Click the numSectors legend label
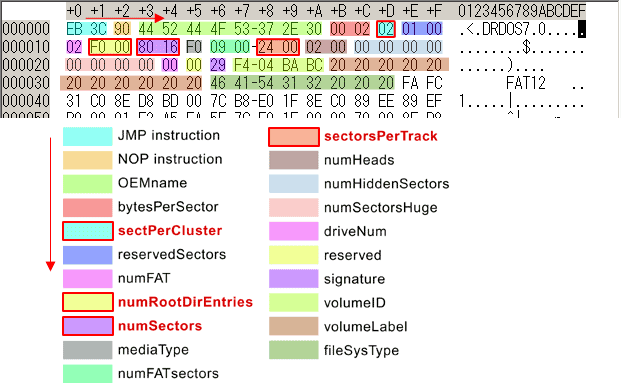The width and height of the screenshot is (621, 389). click(160, 326)
